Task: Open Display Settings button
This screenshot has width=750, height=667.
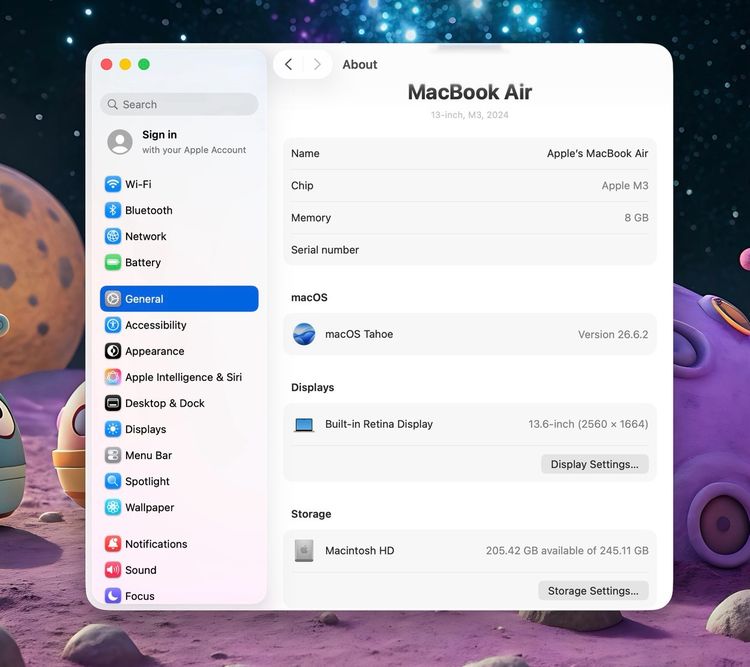Action: coord(595,464)
